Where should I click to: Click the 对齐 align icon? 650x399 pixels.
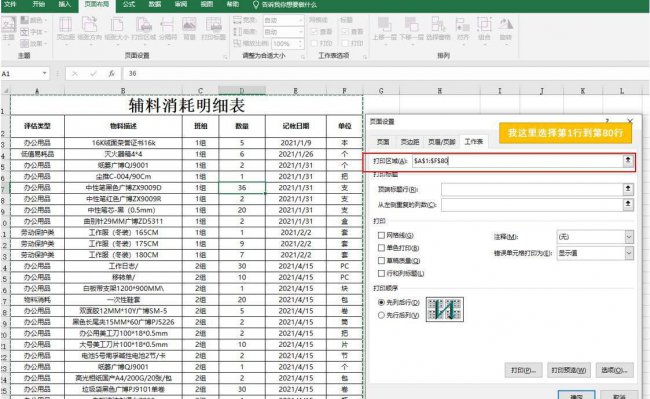pos(463,29)
